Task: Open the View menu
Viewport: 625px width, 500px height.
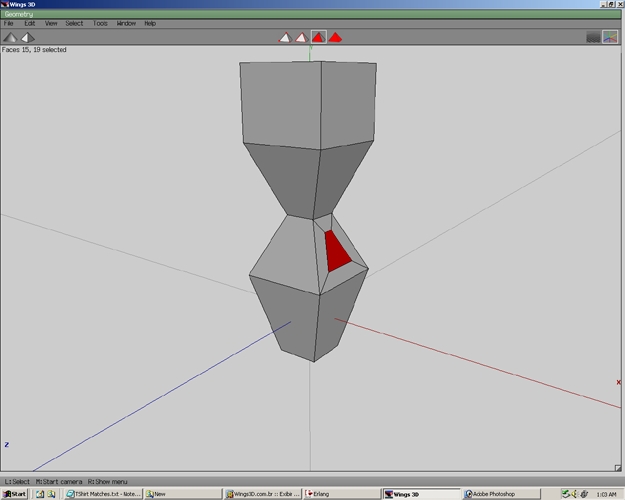Action: [x=51, y=24]
